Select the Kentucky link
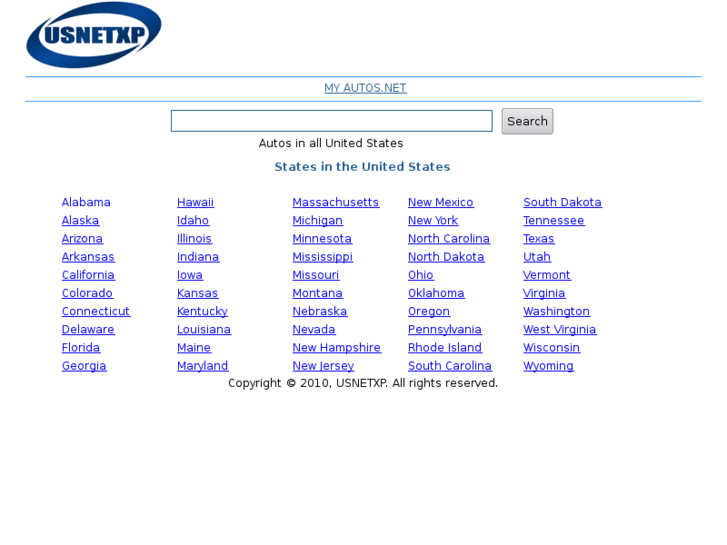Image resolution: width=727 pixels, height=545 pixels. [x=203, y=311]
